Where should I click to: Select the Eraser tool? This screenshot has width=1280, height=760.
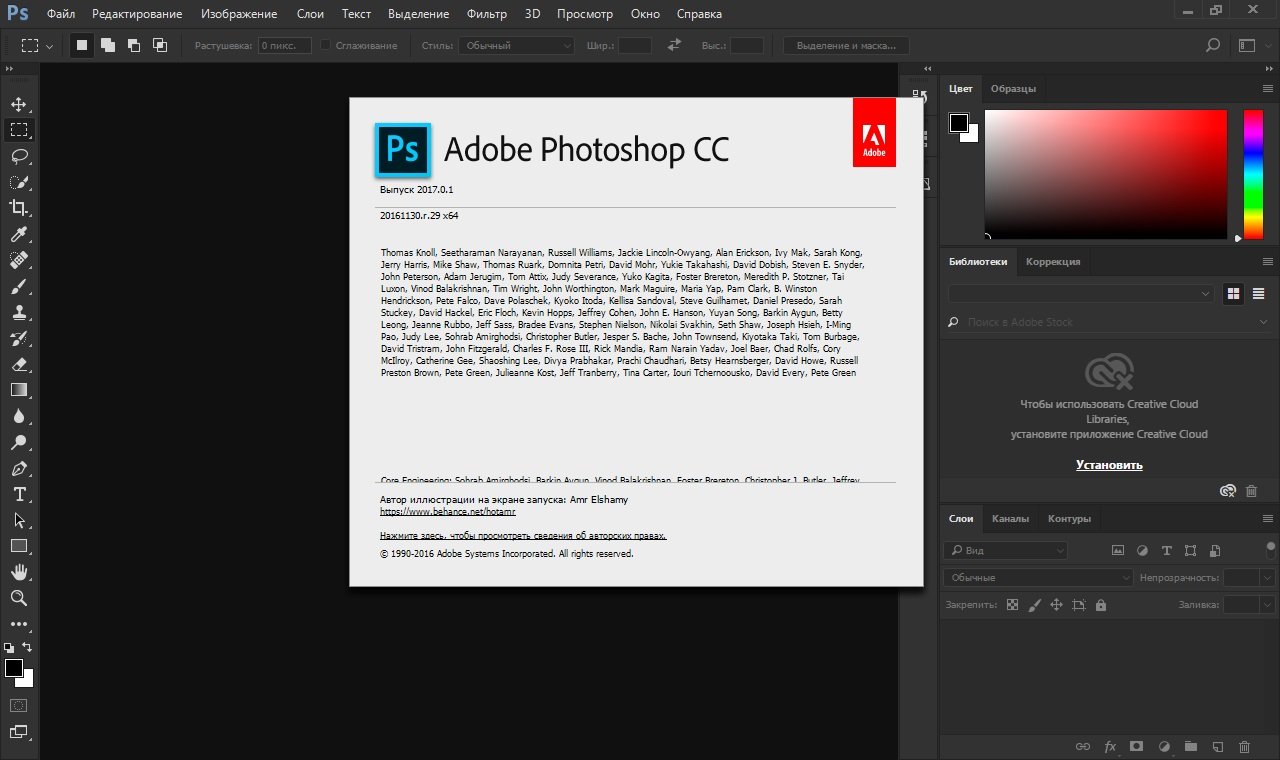tap(19, 365)
